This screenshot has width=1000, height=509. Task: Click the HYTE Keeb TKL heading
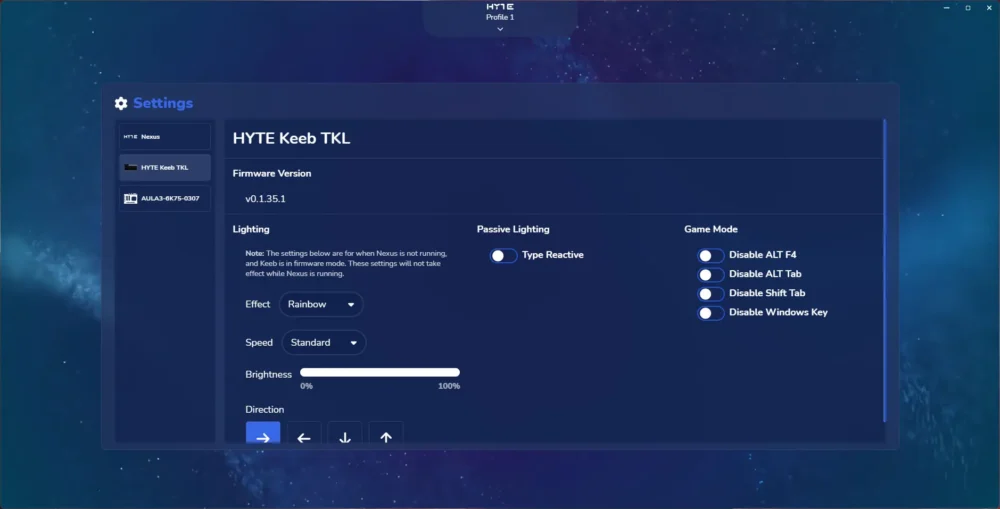tap(291, 138)
